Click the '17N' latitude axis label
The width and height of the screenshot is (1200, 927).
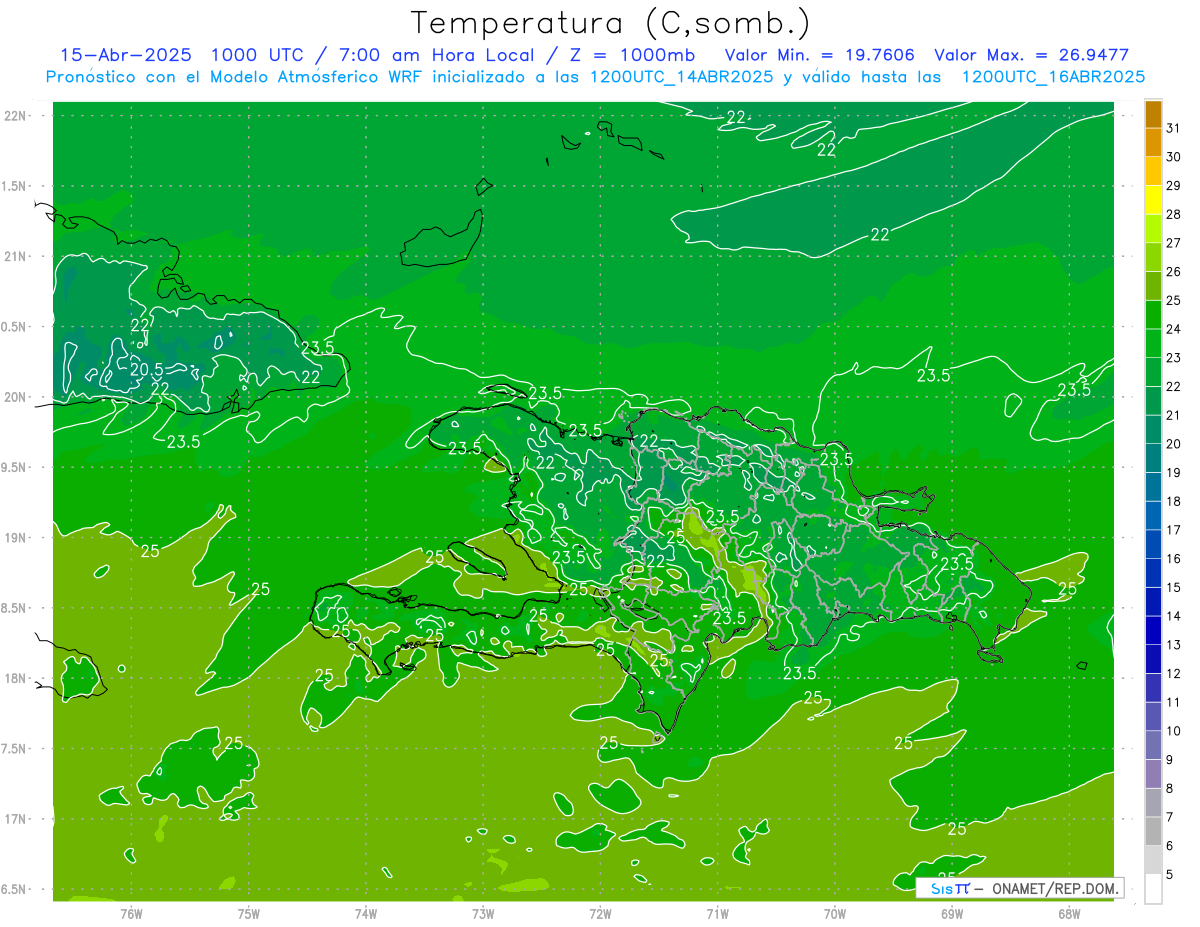(x=15, y=819)
